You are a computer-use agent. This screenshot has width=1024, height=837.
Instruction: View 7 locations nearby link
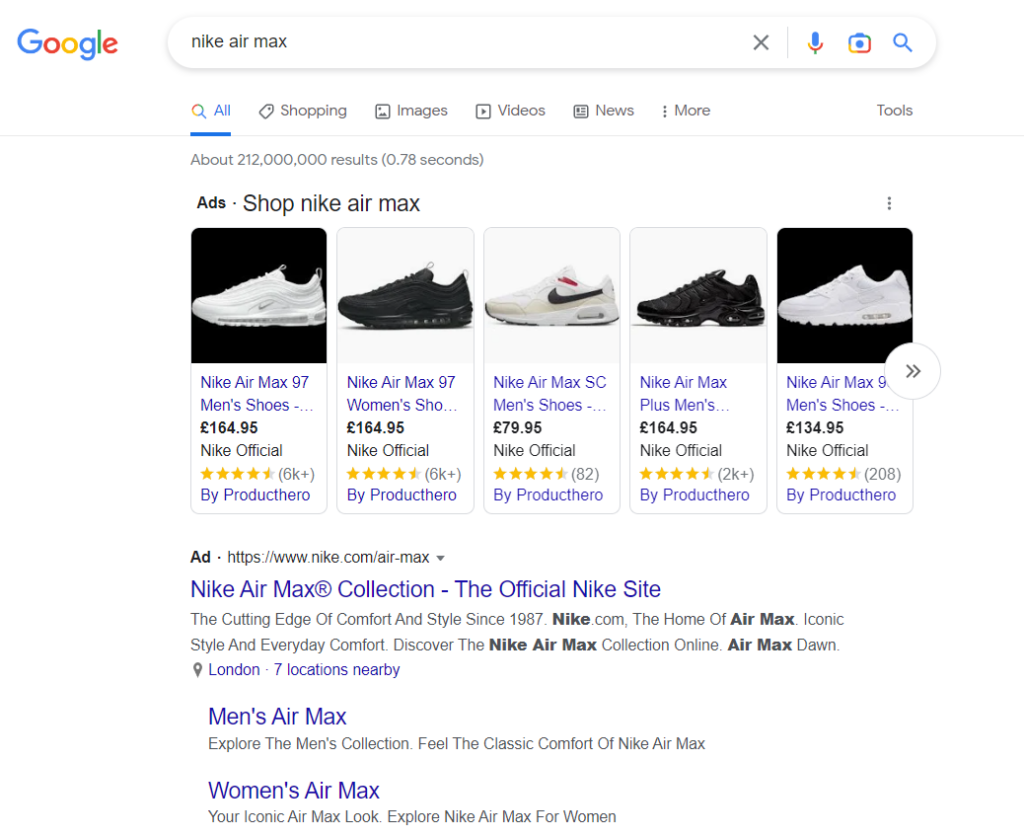click(336, 670)
